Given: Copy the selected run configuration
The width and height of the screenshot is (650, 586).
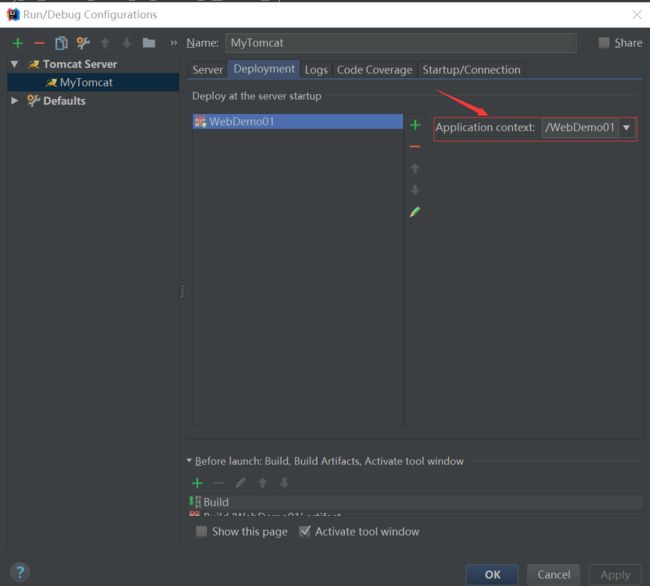Looking at the screenshot, I should [61, 43].
